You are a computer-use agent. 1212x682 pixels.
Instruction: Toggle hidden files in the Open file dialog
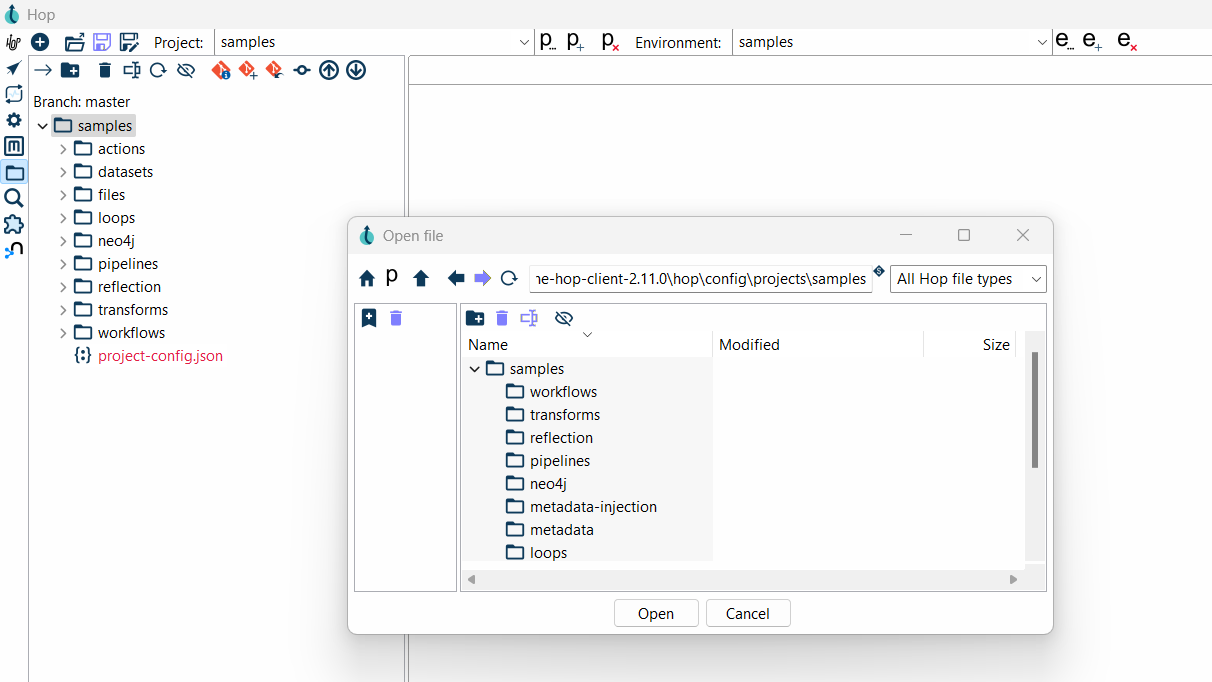click(x=564, y=318)
